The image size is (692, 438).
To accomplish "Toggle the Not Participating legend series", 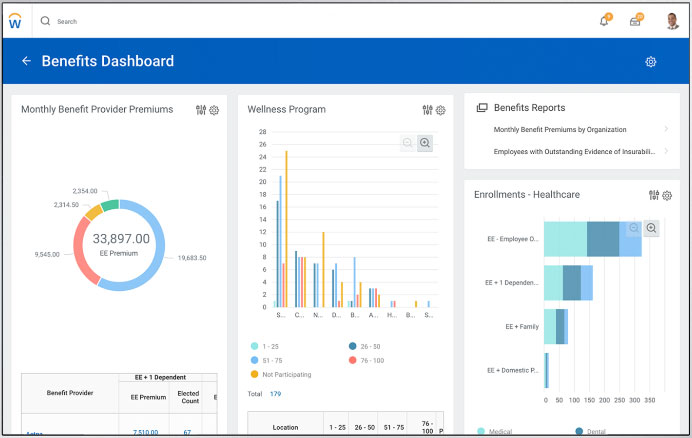I will [x=281, y=374].
